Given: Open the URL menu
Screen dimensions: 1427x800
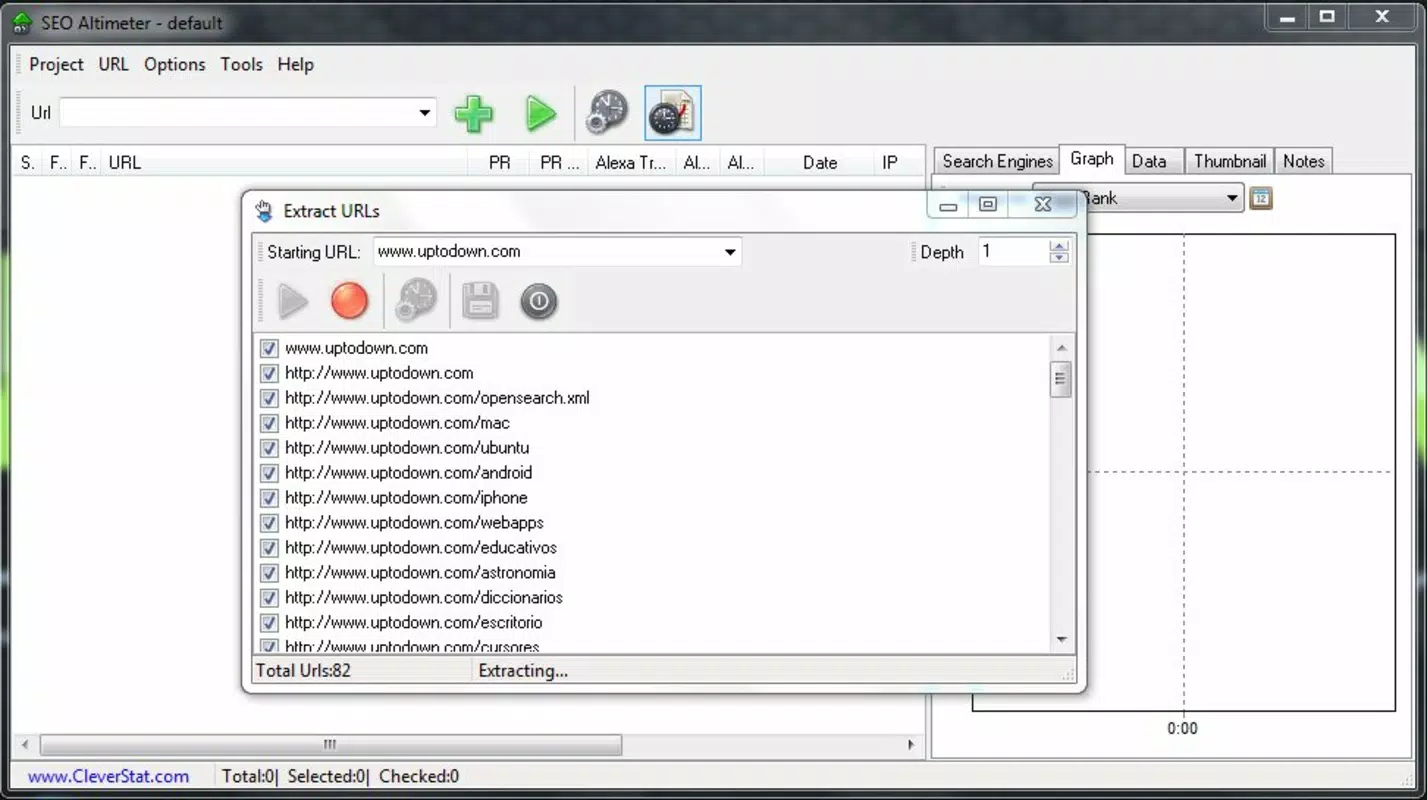Looking at the screenshot, I should (x=113, y=64).
